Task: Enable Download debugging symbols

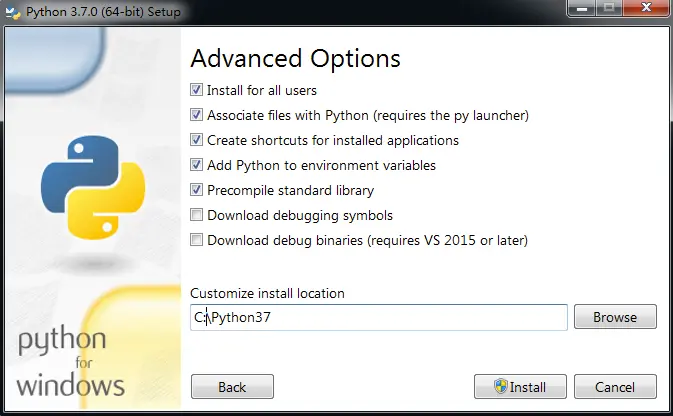Action: click(197, 215)
